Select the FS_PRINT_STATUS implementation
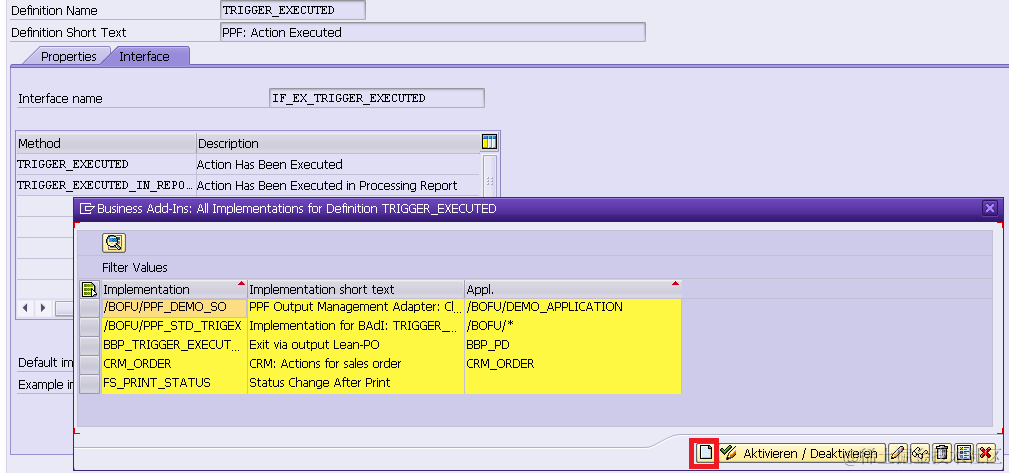1009x473 pixels. (x=174, y=383)
